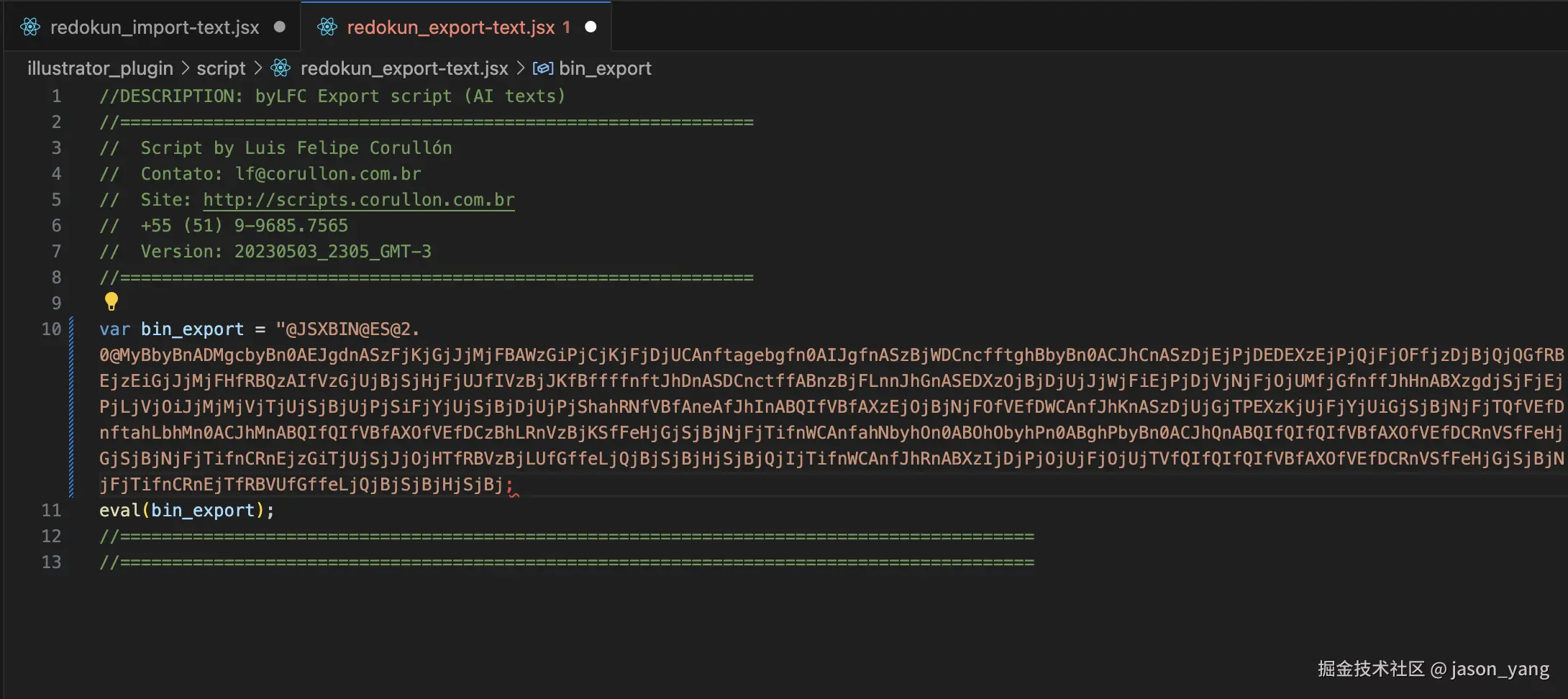The image size is (1568, 699).
Task: Open bin_export symbol breadcrumb
Action: (x=605, y=68)
